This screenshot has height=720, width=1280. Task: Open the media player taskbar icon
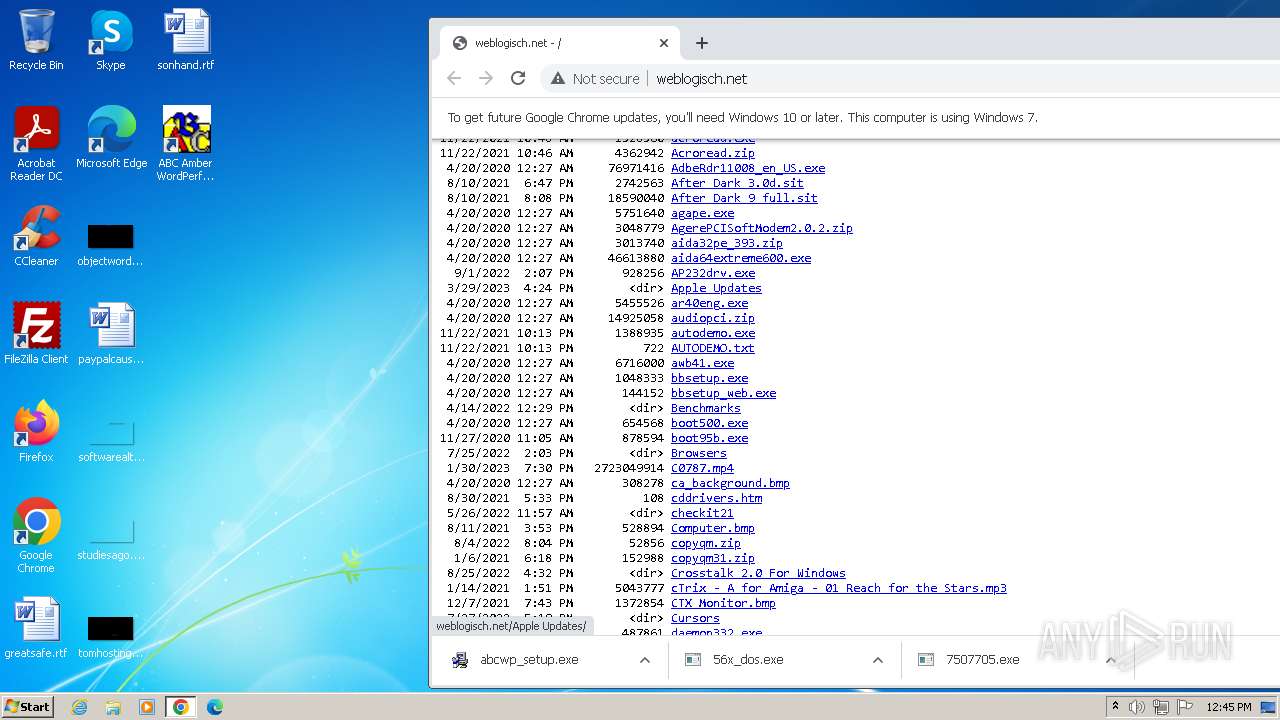pos(147,707)
